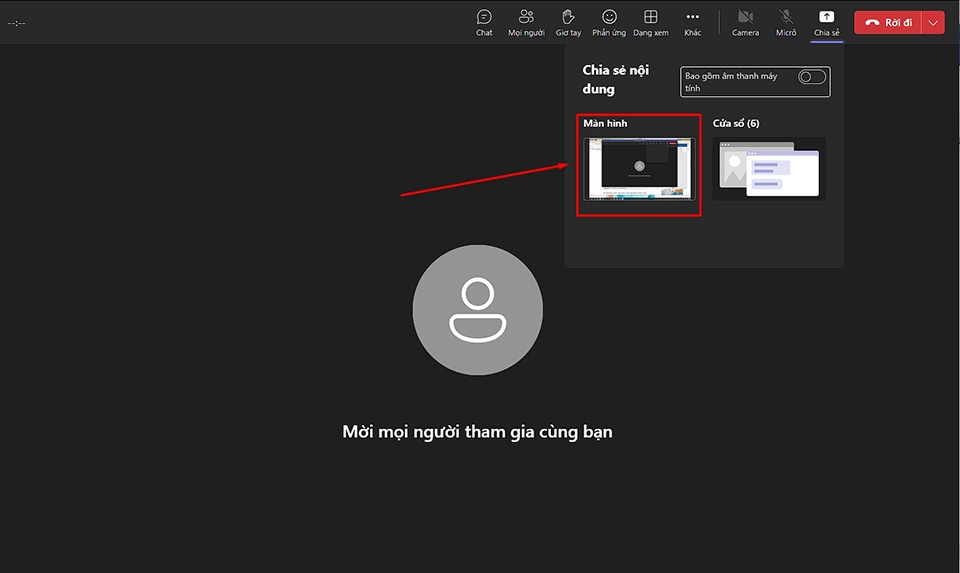Click the Cửa sổ (6) label
Image resolution: width=960 pixels, height=573 pixels.
point(736,123)
